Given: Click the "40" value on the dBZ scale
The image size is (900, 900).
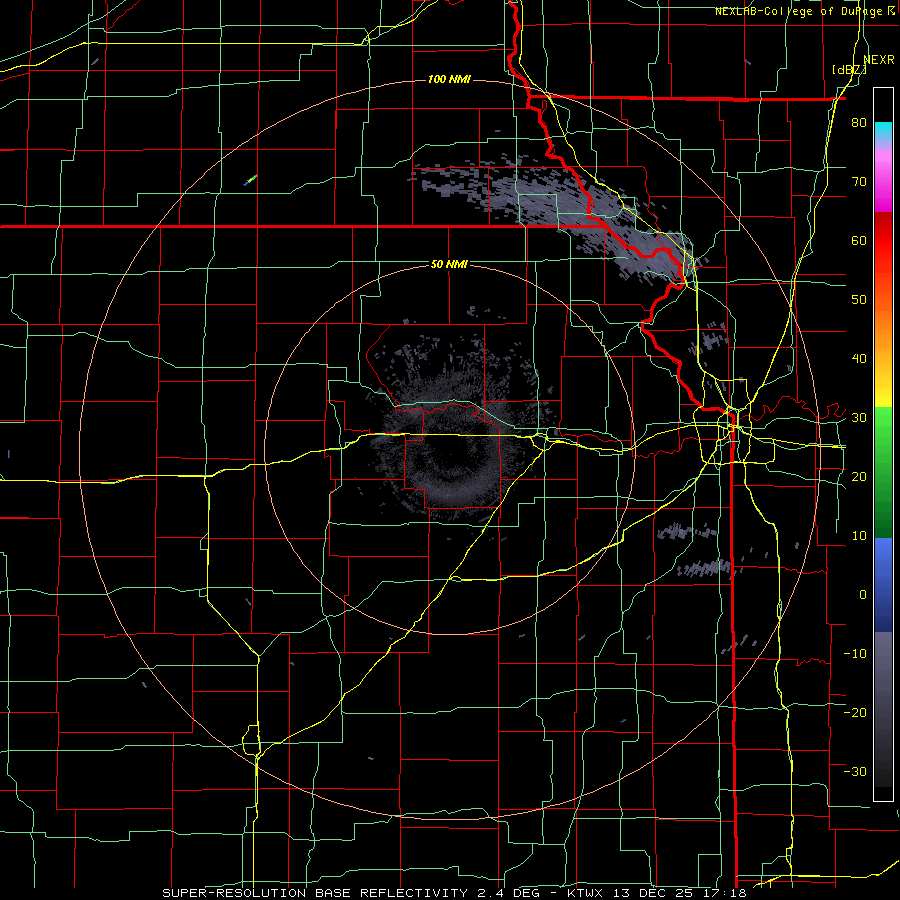Looking at the screenshot, I should pyautogui.click(x=859, y=359).
